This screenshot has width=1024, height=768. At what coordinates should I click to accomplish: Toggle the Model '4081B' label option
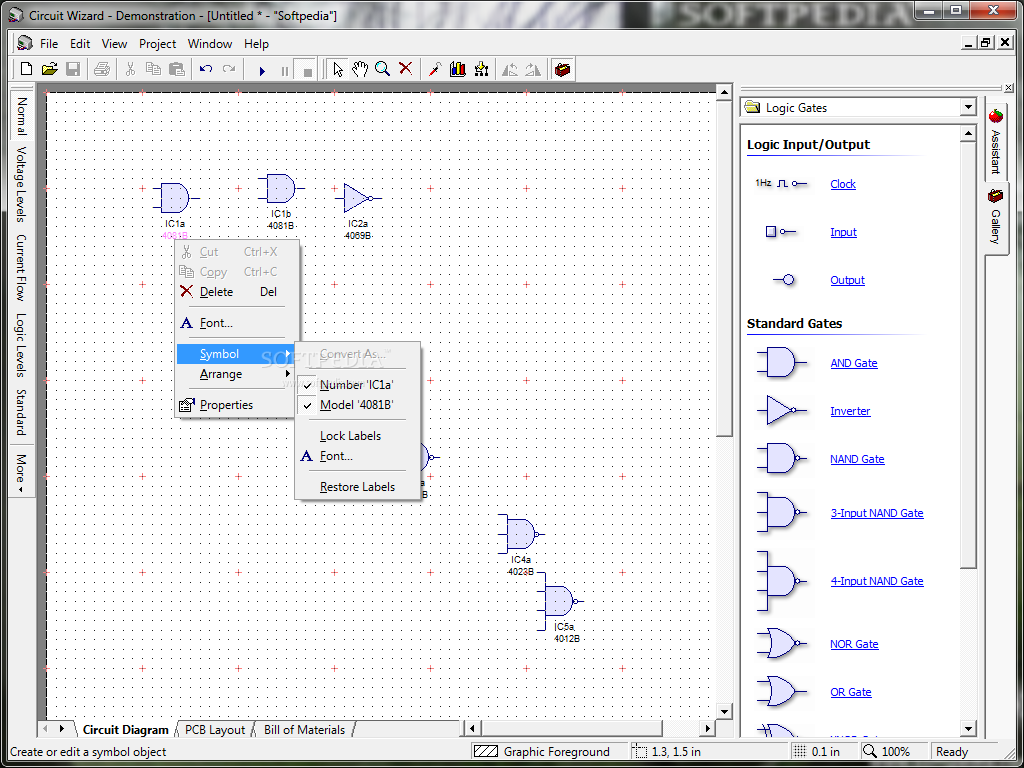[357, 405]
